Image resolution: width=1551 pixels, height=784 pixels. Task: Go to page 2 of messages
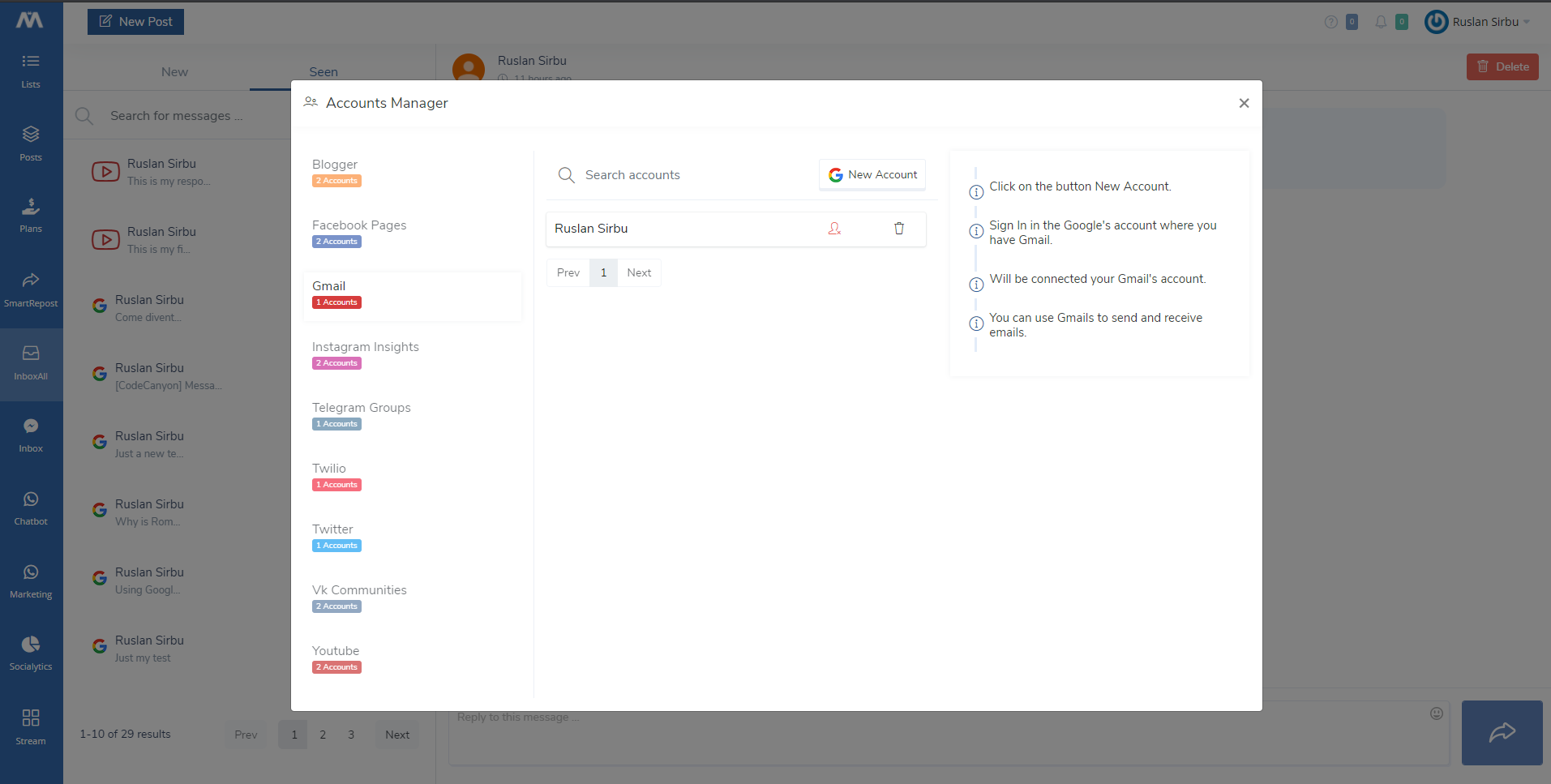pos(323,735)
